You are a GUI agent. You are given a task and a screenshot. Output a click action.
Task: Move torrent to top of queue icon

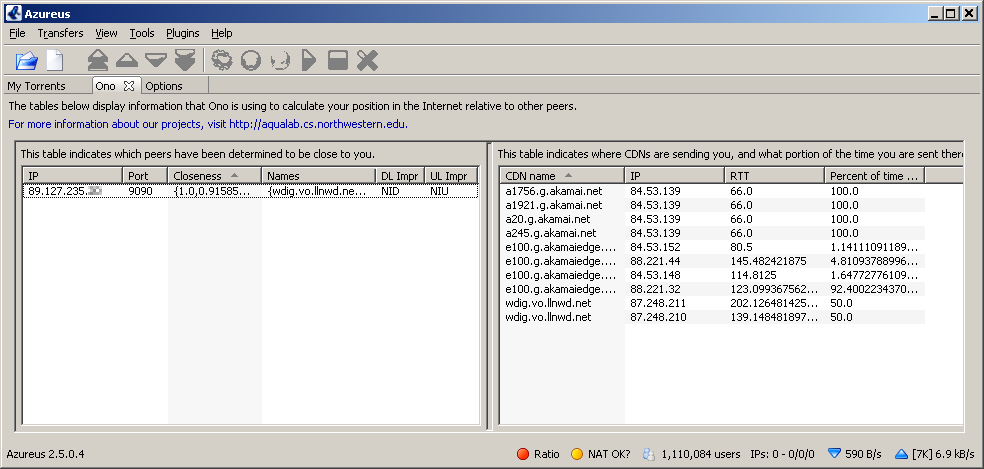coord(98,60)
